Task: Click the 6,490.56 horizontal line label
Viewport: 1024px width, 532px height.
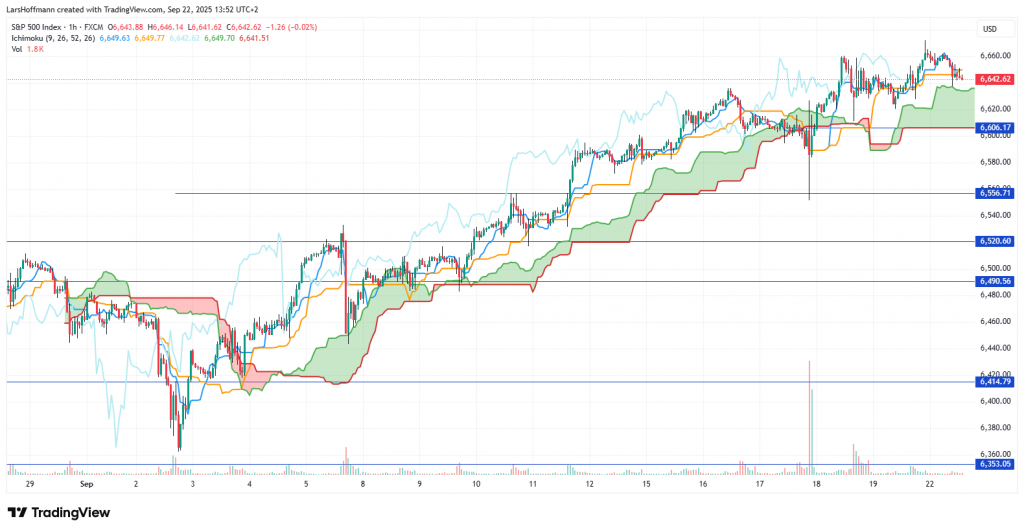Action: 996,281
